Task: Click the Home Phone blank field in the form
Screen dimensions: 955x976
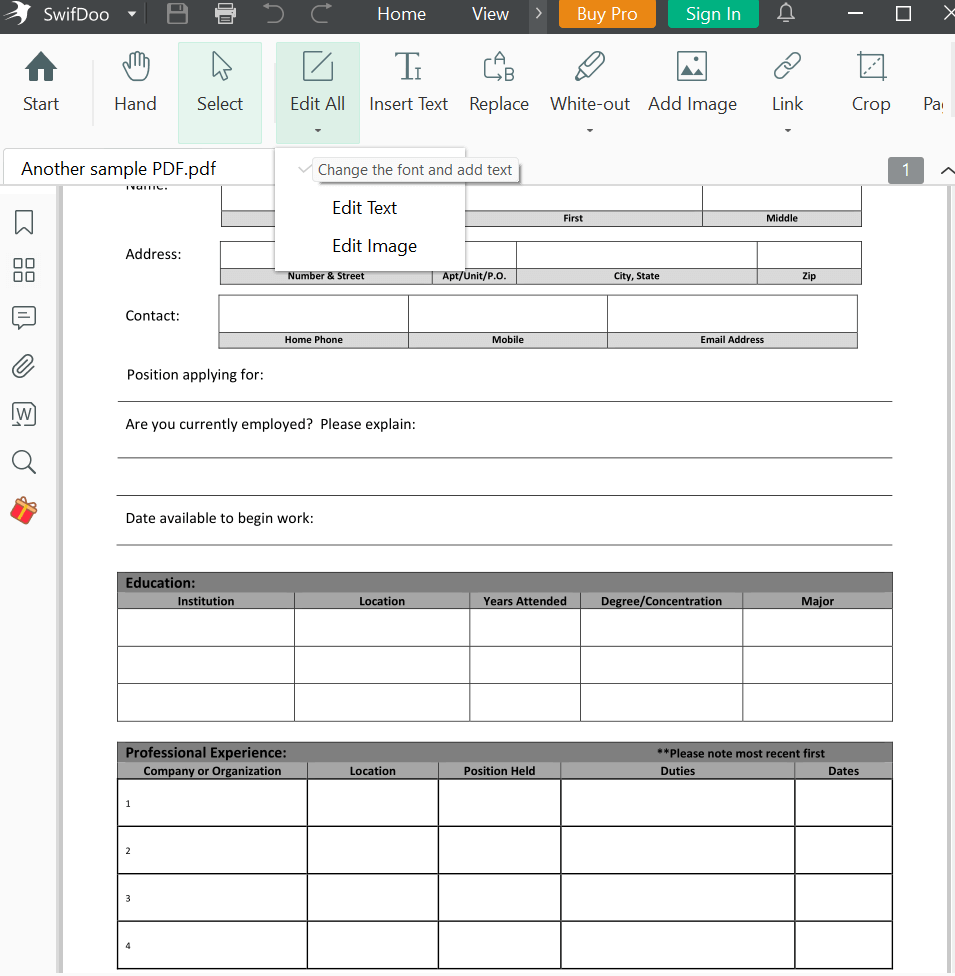Action: [x=314, y=314]
